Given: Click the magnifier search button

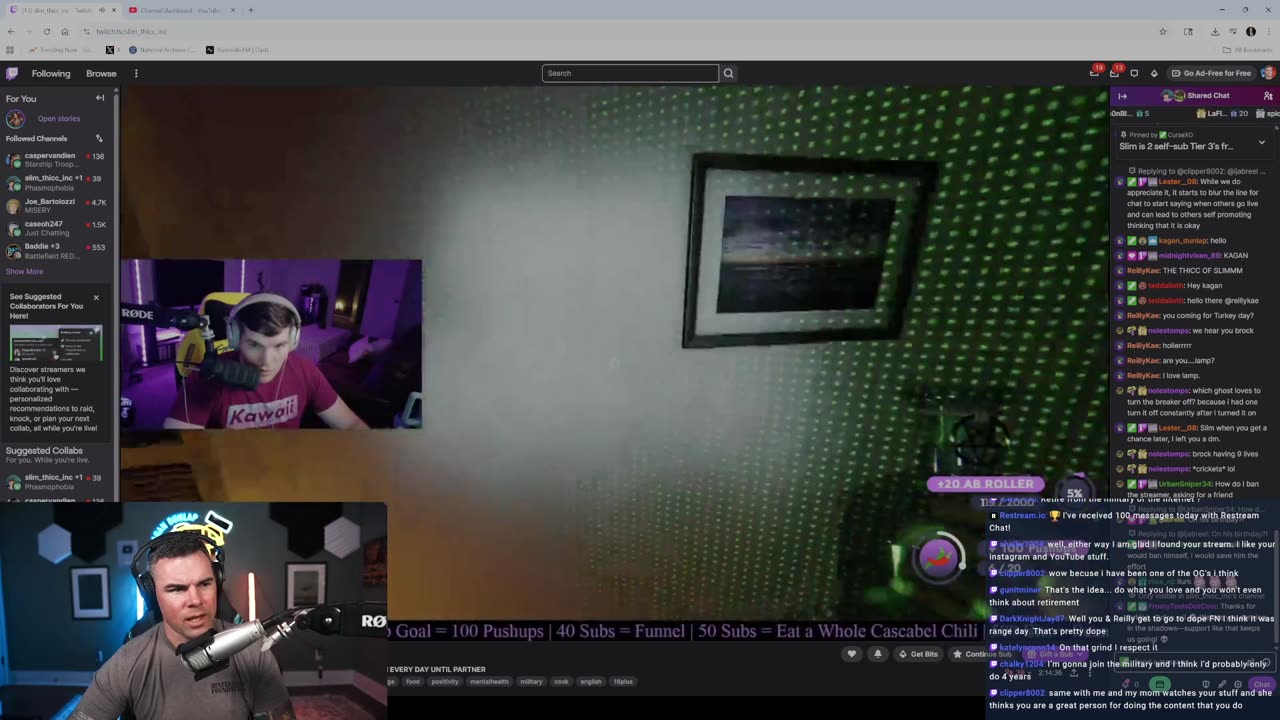Looking at the screenshot, I should [x=728, y=73].
